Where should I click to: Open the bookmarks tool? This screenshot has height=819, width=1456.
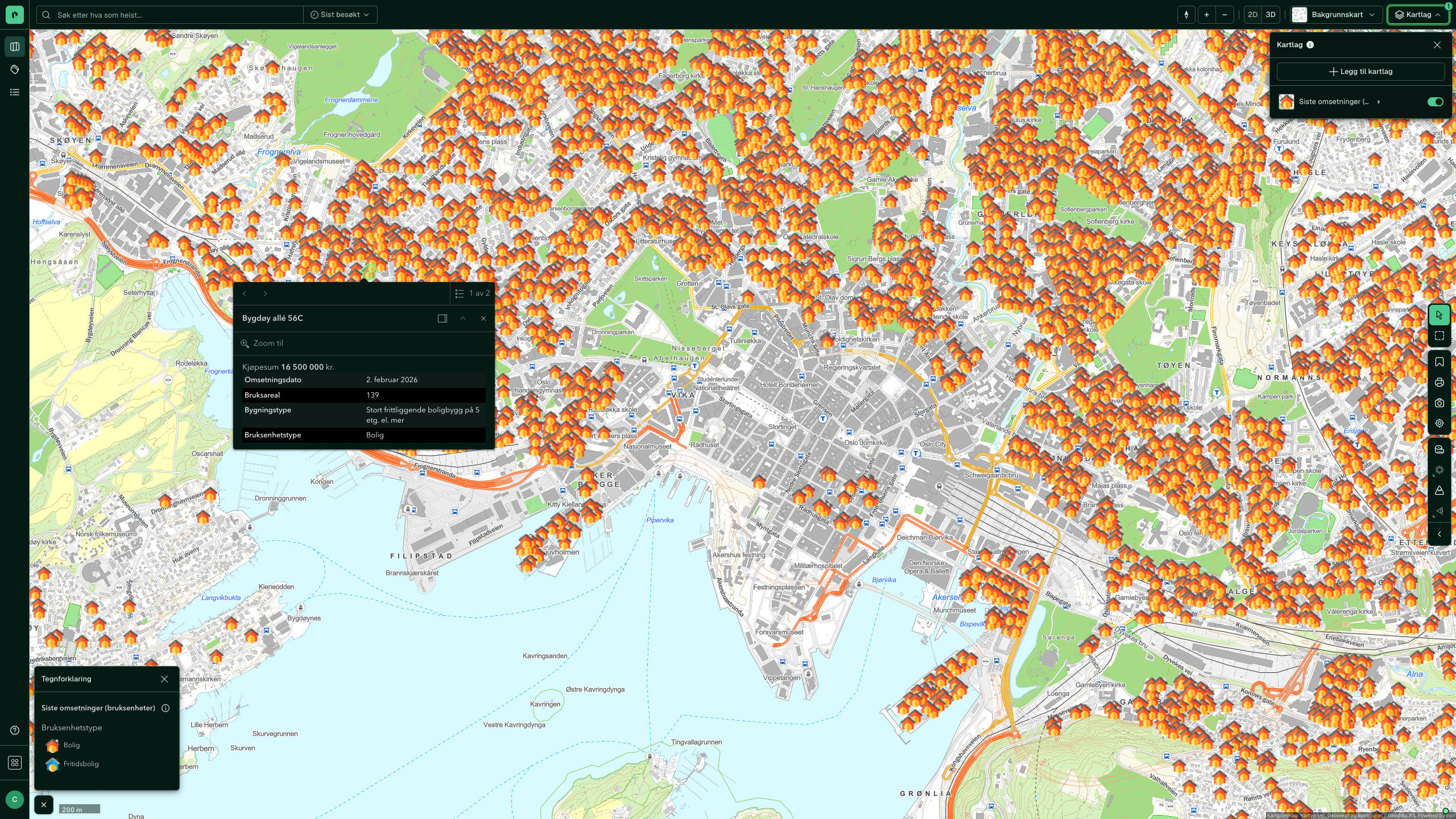[x=1440, y=362]
